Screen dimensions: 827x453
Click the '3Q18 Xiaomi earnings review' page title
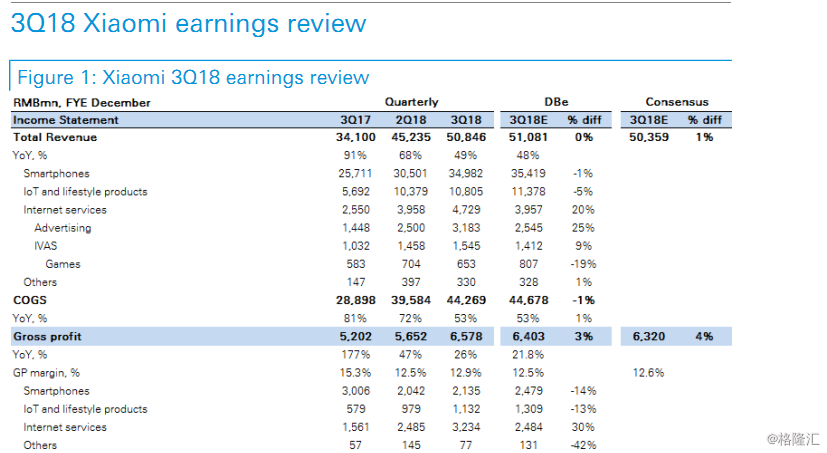tap(188, 24)
